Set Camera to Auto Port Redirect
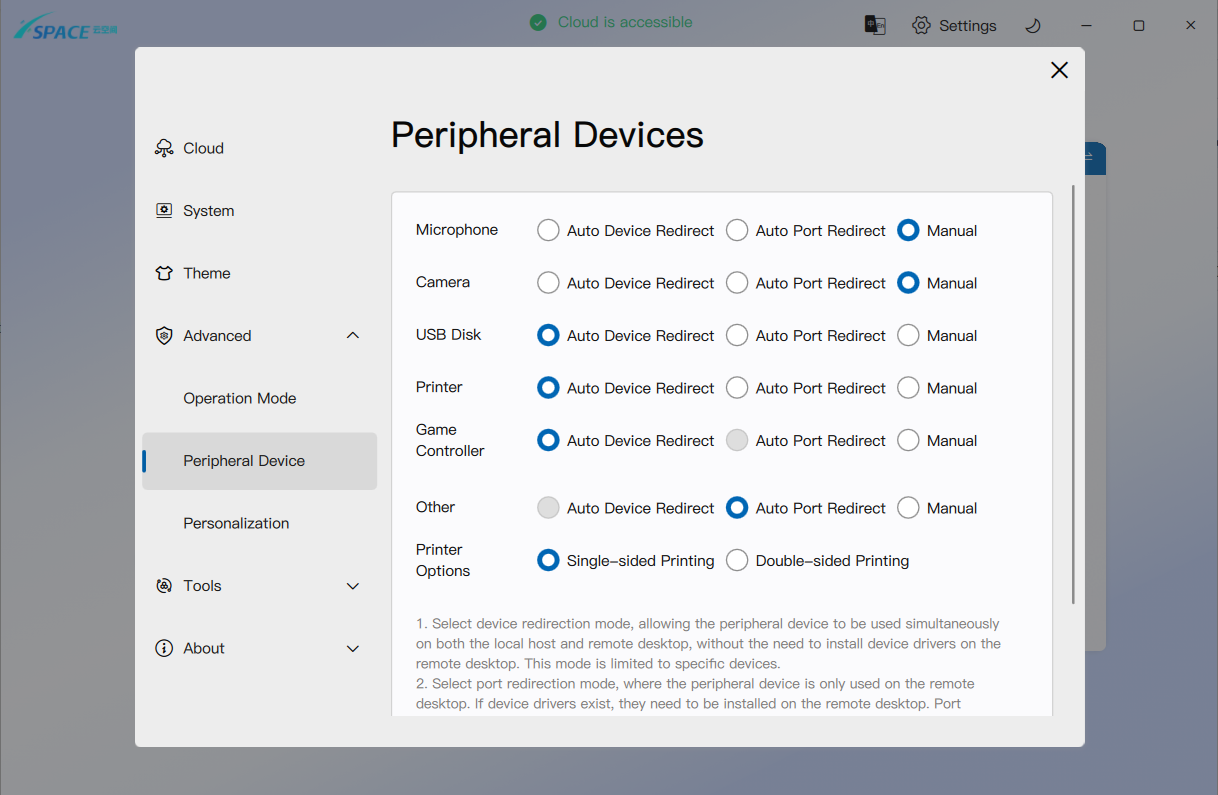This screenshot has width=1218, height=795. pyautogui.click(x=737, y=283)
